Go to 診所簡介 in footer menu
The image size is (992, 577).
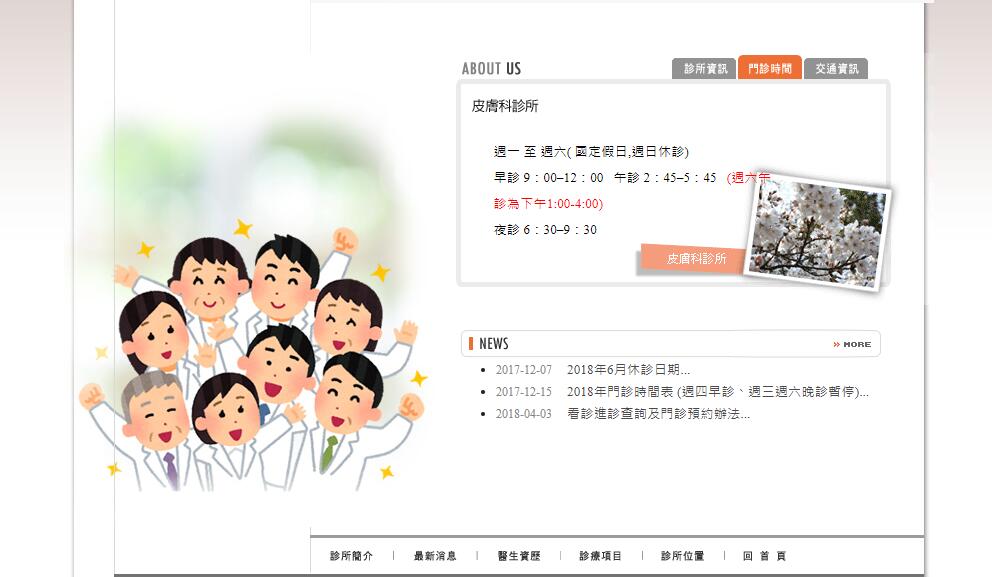coord(352,555)
